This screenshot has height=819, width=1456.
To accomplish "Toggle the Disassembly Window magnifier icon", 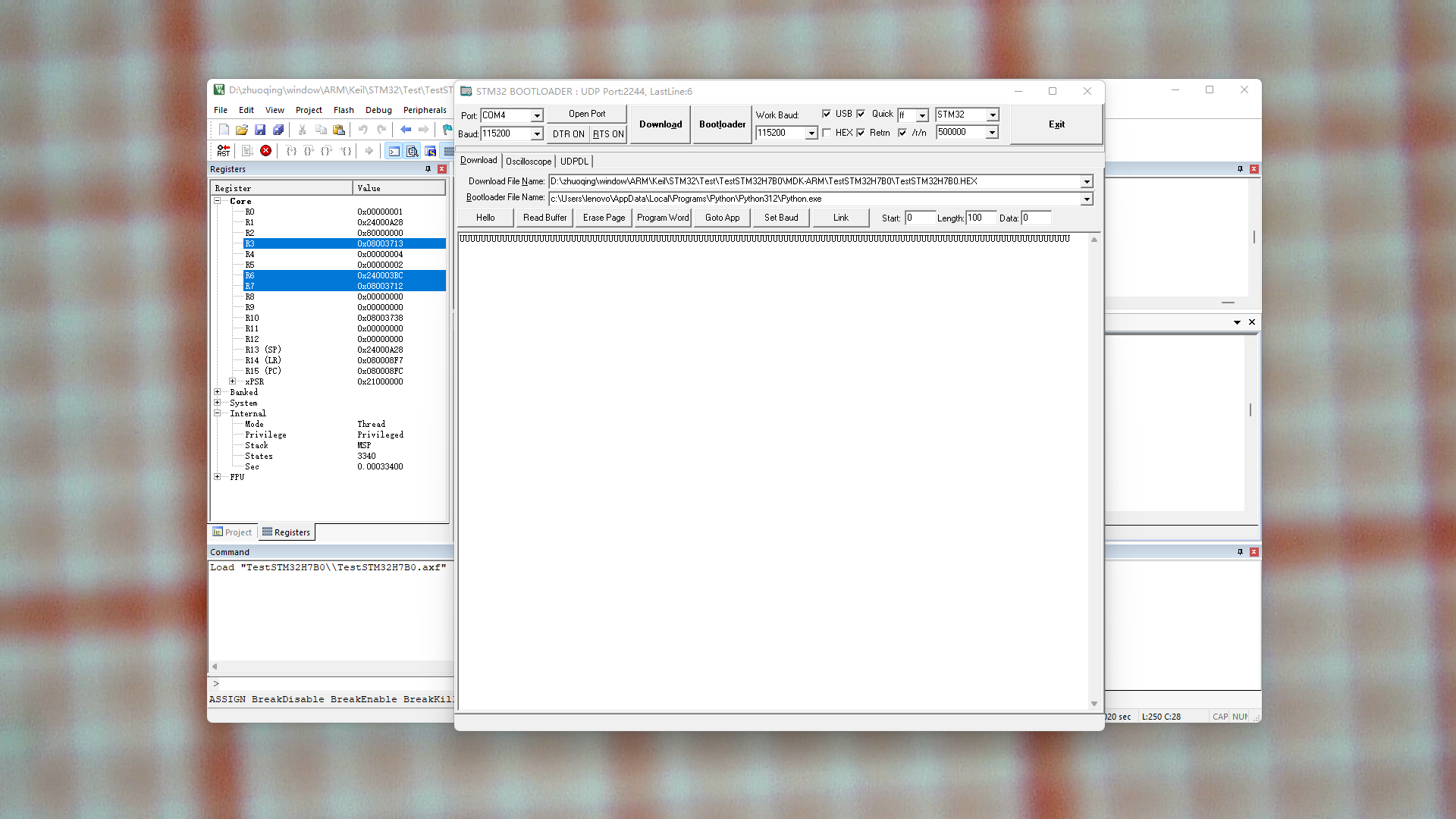I will [x=413, y=151].
